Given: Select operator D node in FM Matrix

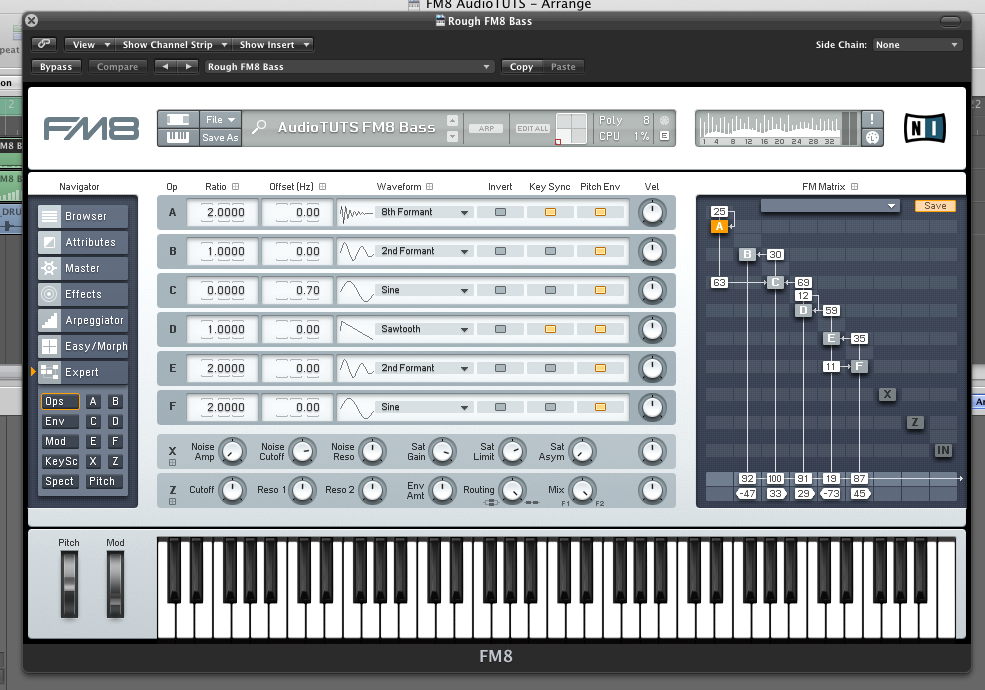Looking at the screenshot, I should [x=803, y=310].
